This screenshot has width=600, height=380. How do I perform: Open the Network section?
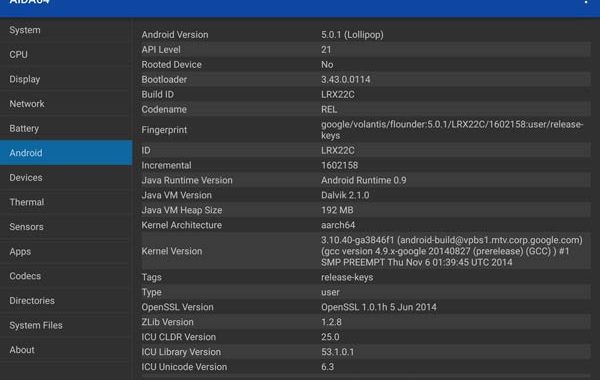(x=66, y=104)
